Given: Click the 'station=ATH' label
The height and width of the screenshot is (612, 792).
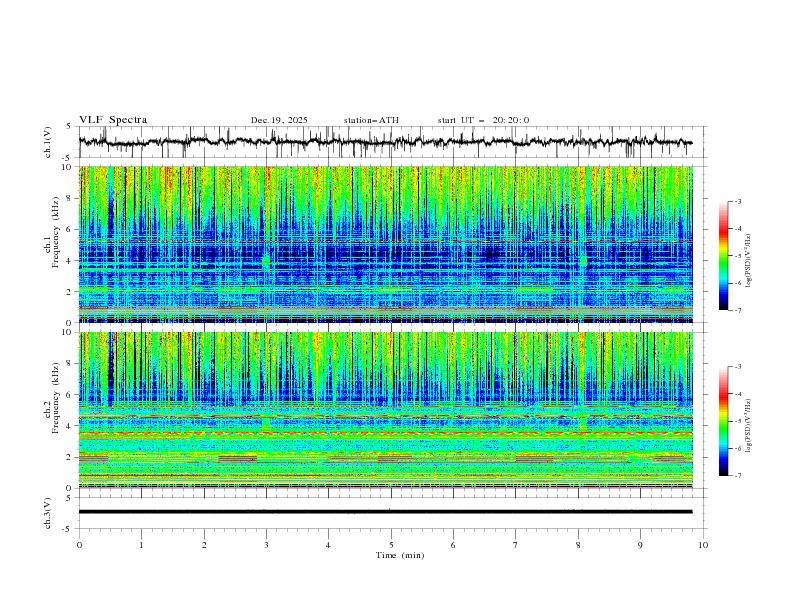Looking at the screenshot, I should [371, 120].
